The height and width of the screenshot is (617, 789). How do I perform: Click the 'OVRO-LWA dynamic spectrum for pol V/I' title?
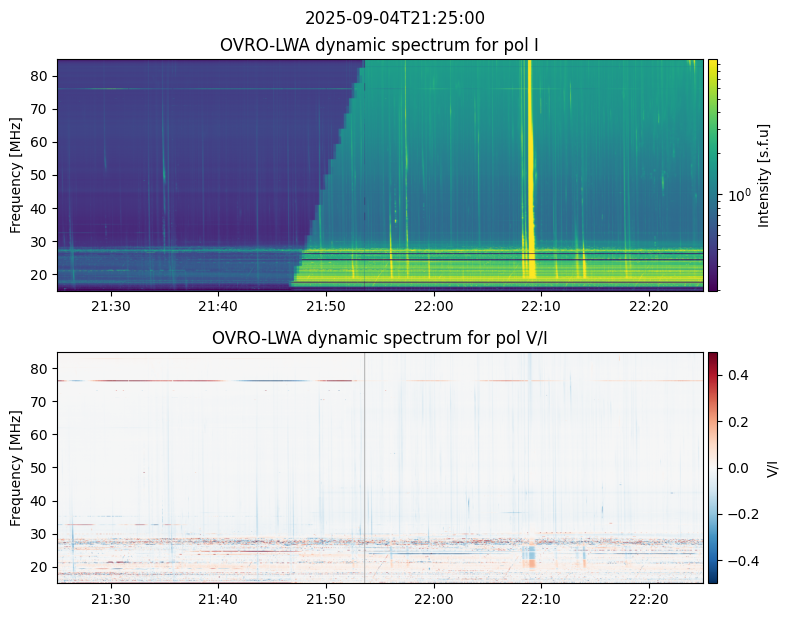point(380,338)
